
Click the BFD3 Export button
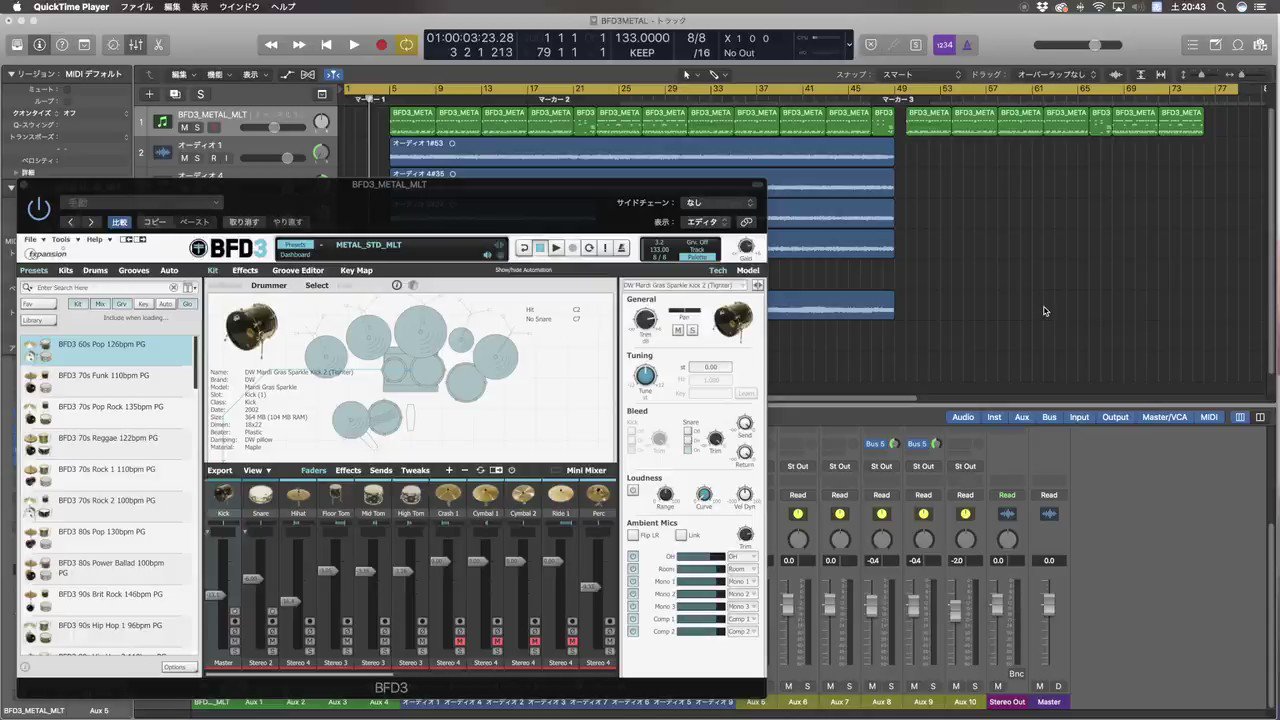219,470
